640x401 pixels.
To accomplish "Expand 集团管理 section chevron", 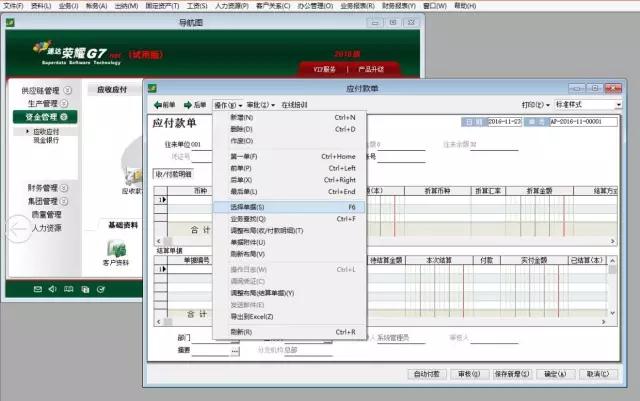I will (x=64, y=201).
